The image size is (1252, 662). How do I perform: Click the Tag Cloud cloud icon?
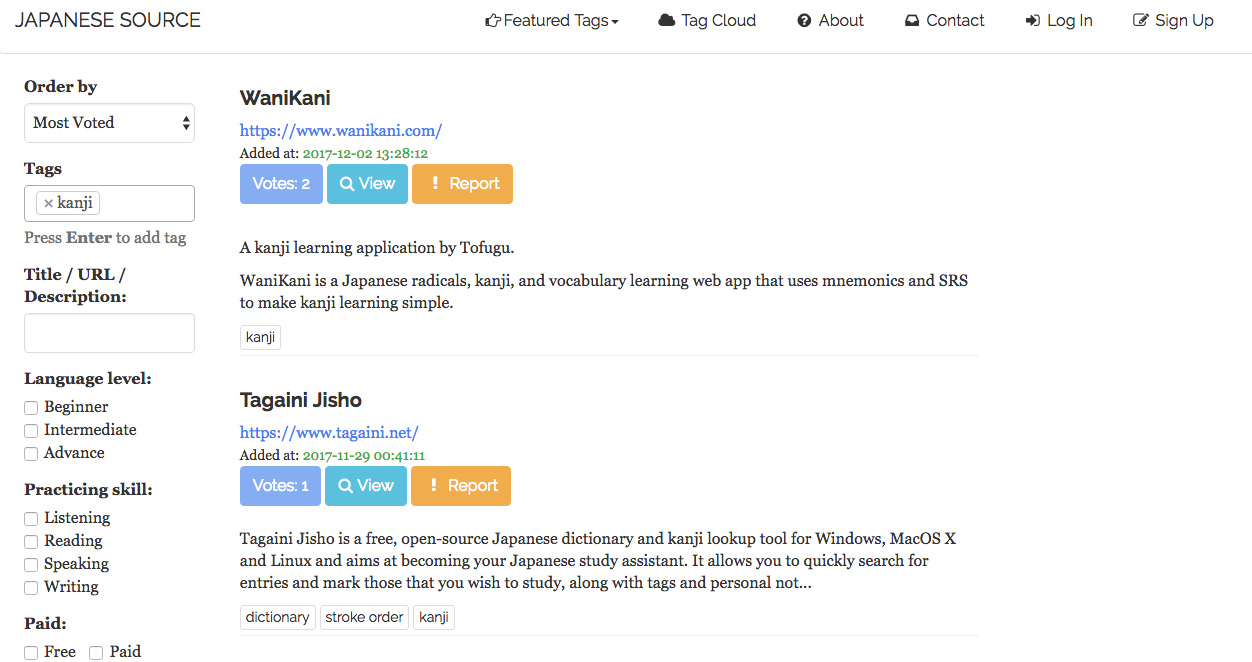pos(667,21)
